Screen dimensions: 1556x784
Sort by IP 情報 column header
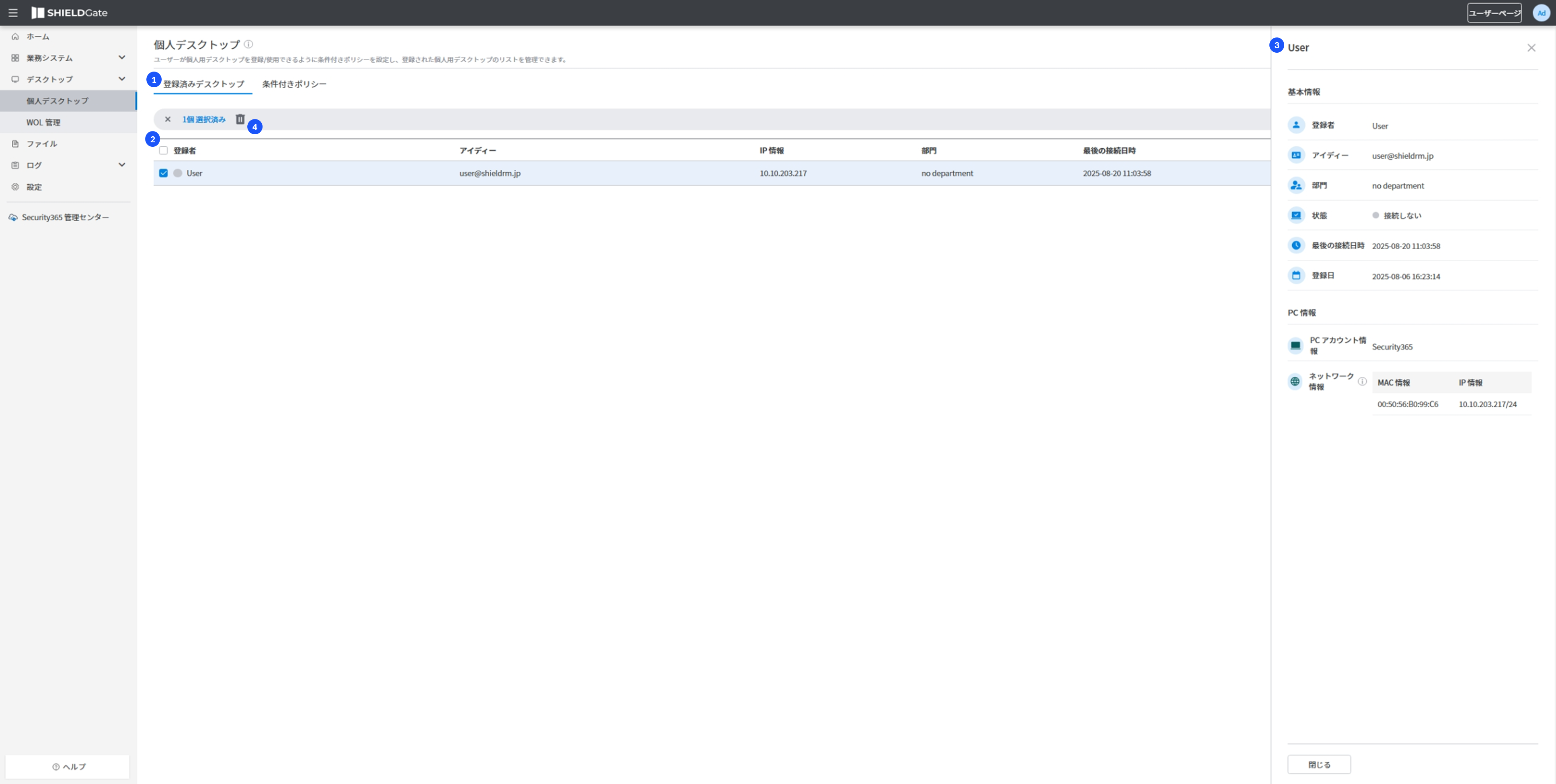[771, 150]
